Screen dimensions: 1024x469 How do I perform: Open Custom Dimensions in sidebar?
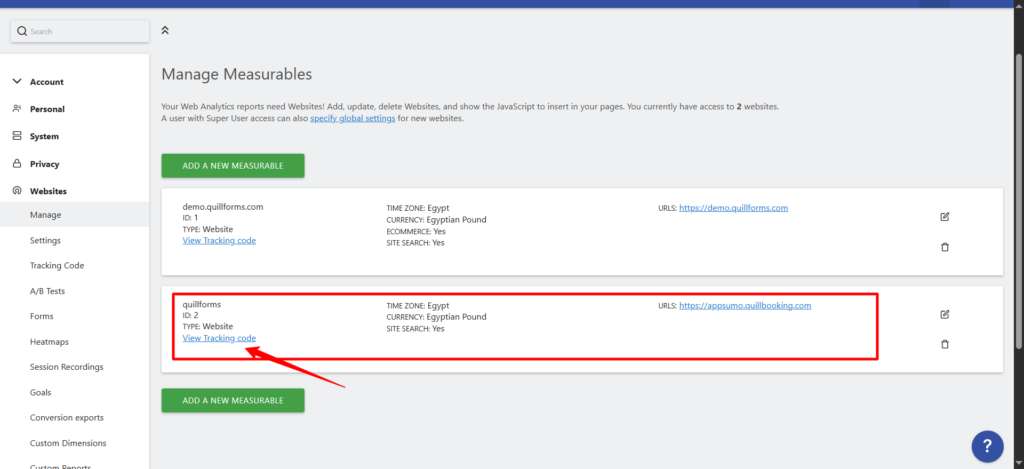tap(68, 443)
